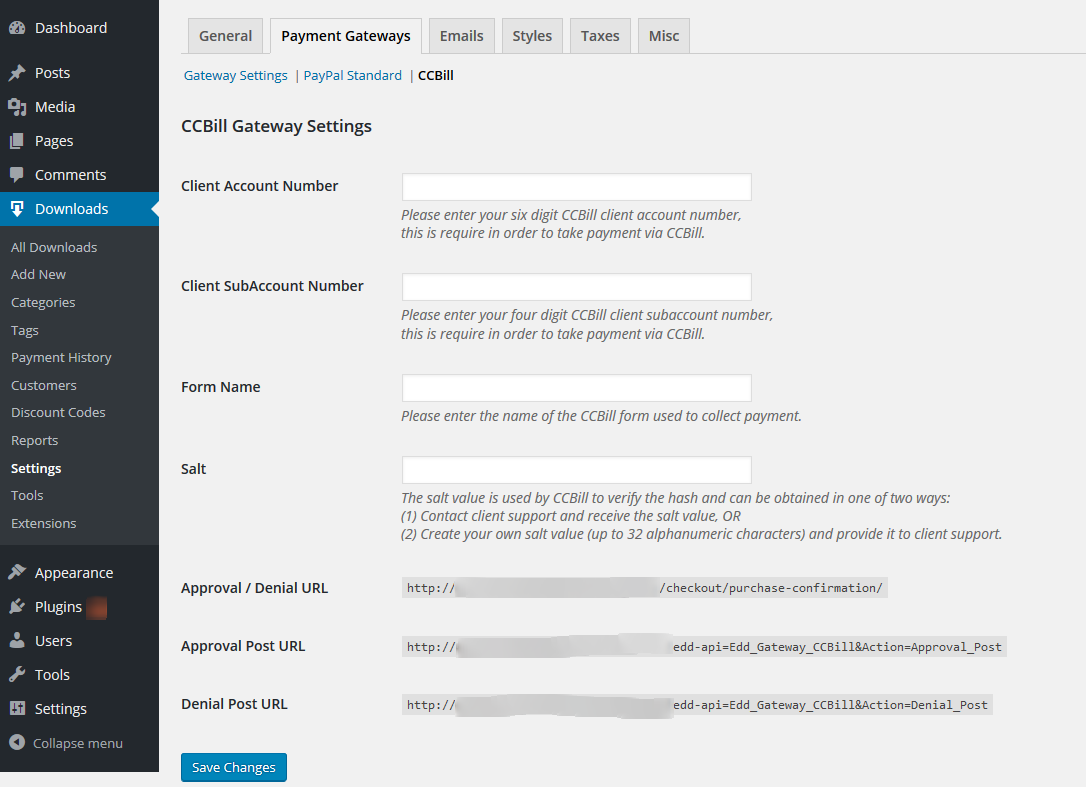The width and height of the screenshot is (1086, 787).
Task: Click the Comments speech bubble icon
Action: tap(17, 175)
